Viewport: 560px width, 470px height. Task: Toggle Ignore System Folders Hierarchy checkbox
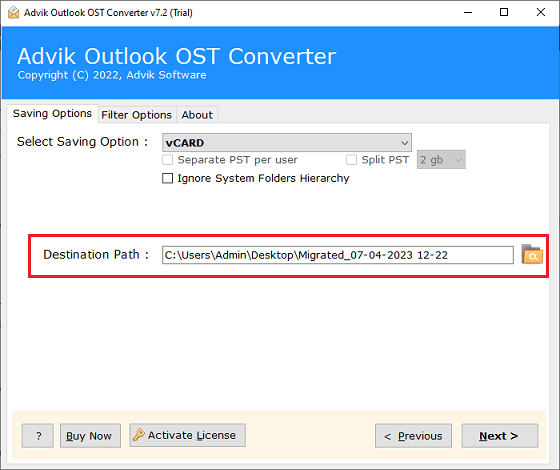168,178
